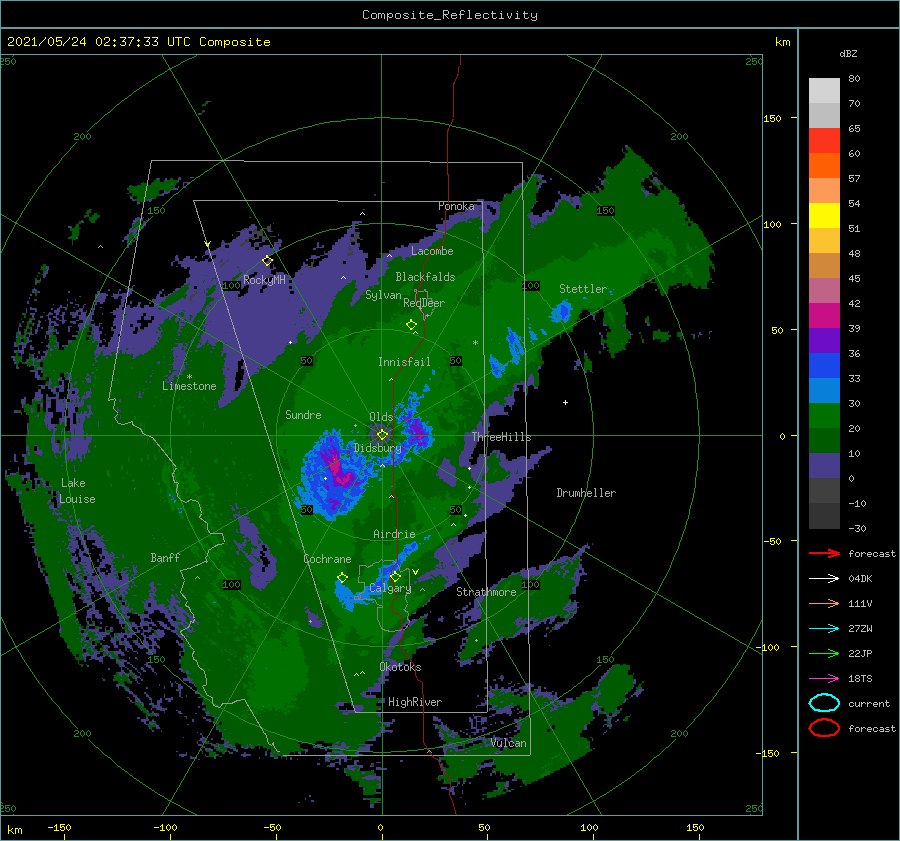
Task: Click the white 04DK arrow in legend
Action: 824,579
